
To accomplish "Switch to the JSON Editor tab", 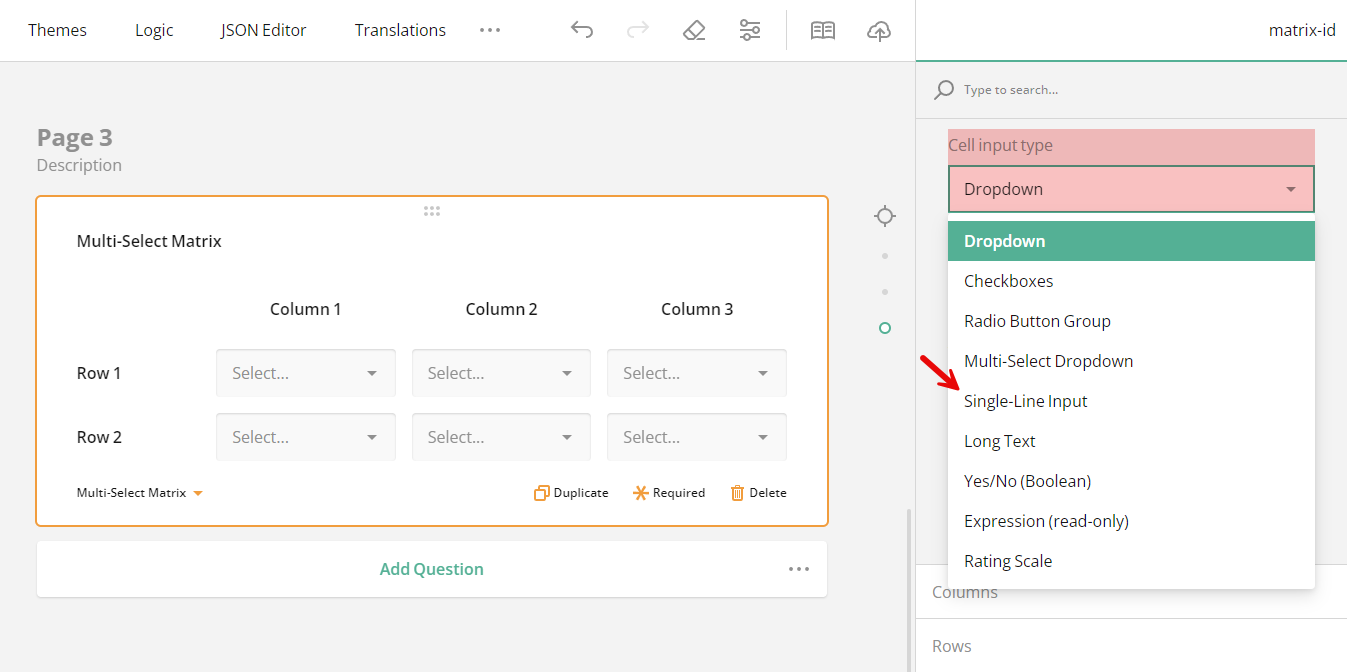I will pos(263,30).
